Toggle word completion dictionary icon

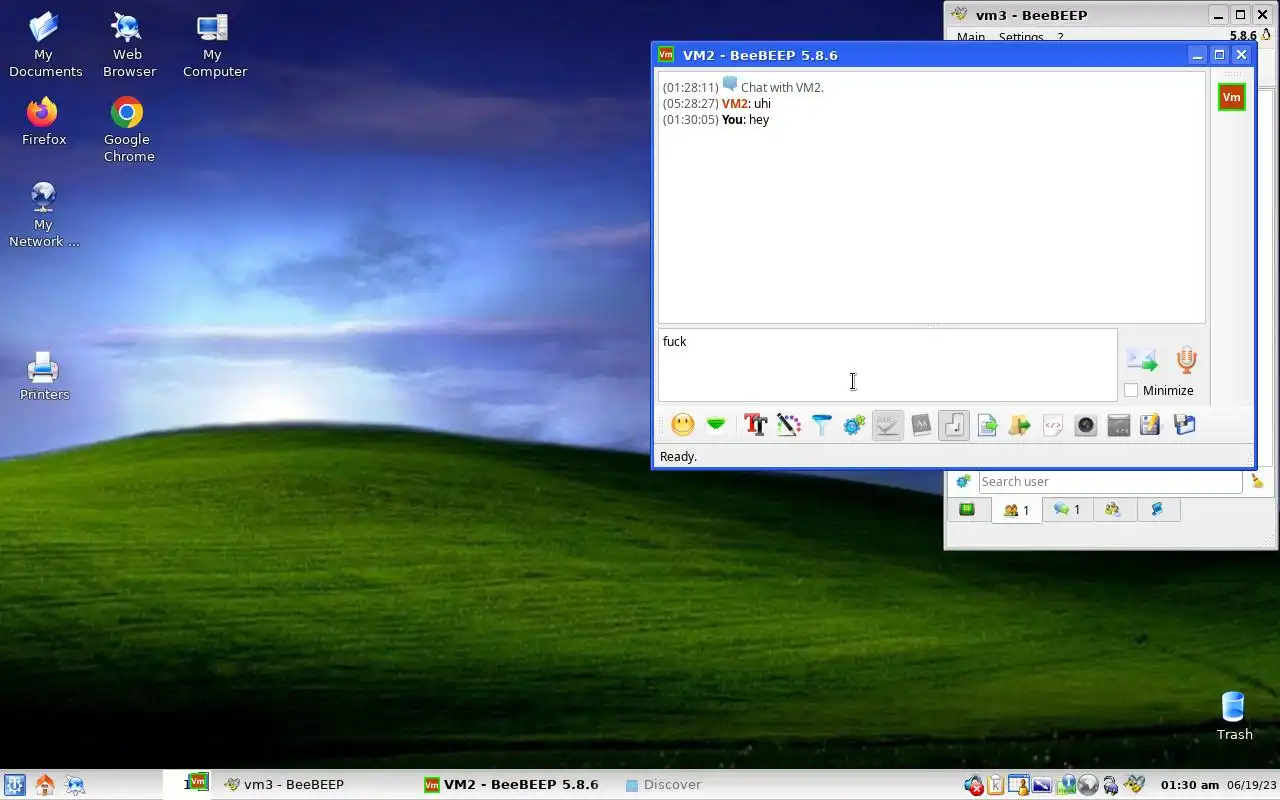[921, 425]
